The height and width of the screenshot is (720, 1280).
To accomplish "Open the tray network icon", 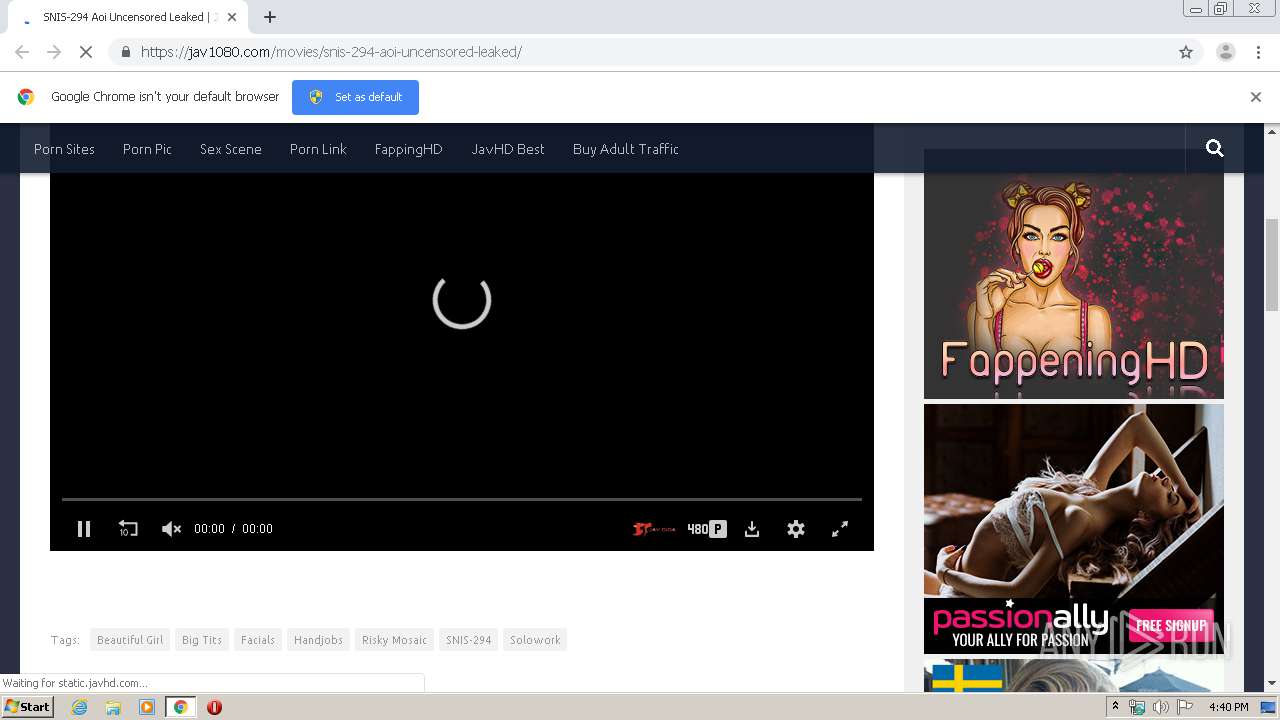I will click(1137, 707).
